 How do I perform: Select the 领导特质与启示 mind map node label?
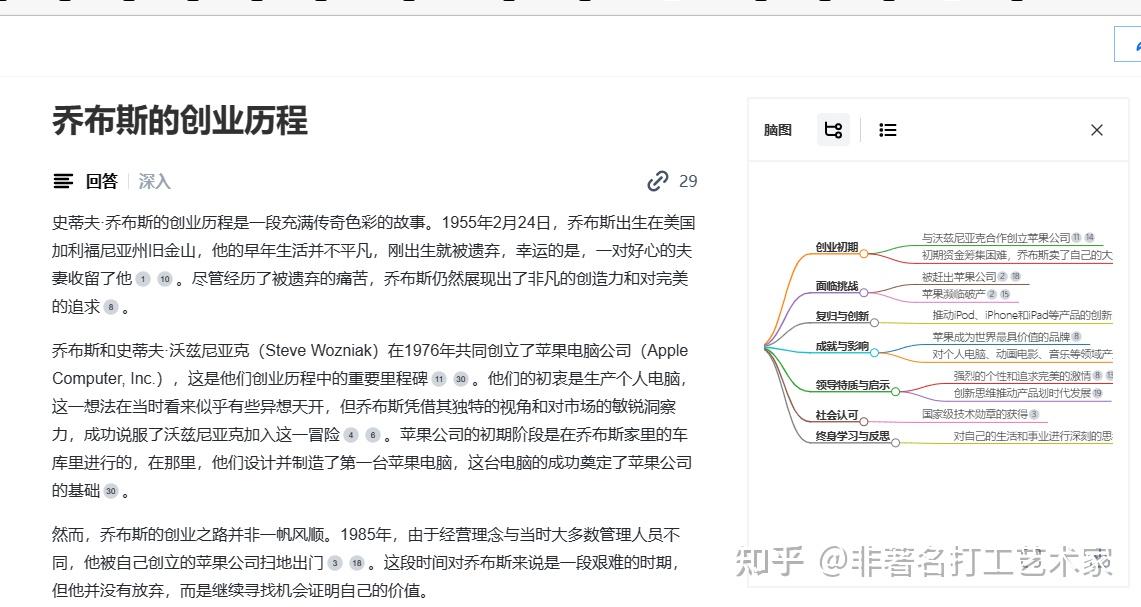(852, 385)
